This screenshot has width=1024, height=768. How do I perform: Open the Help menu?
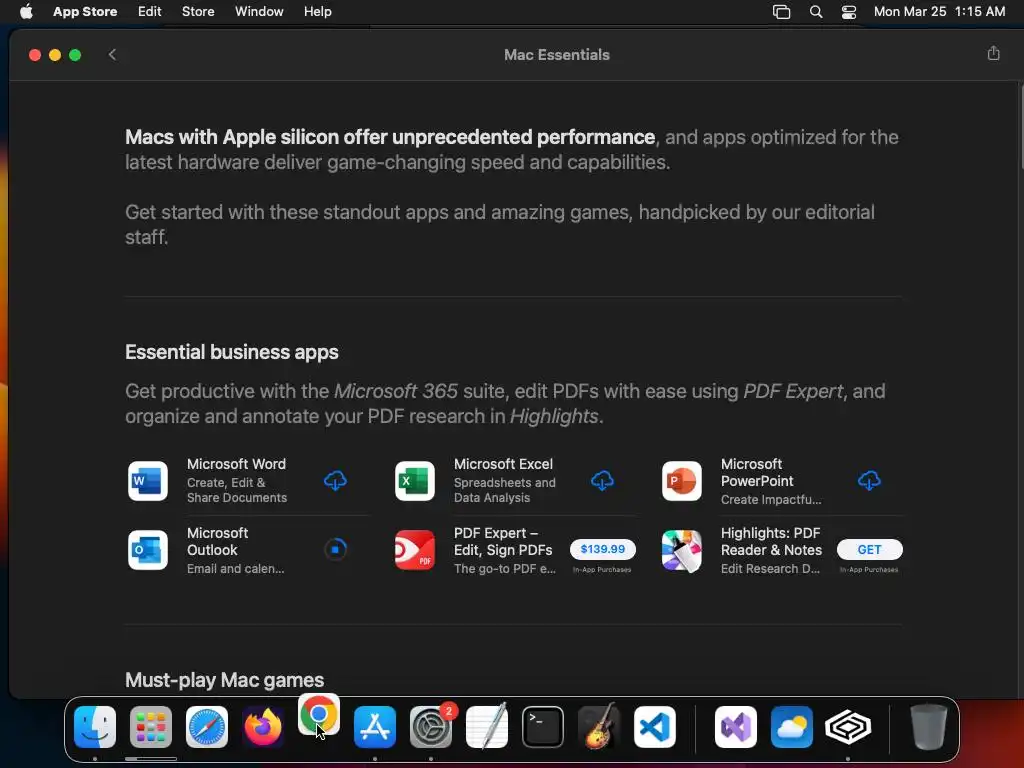click(x=317, y=11)
